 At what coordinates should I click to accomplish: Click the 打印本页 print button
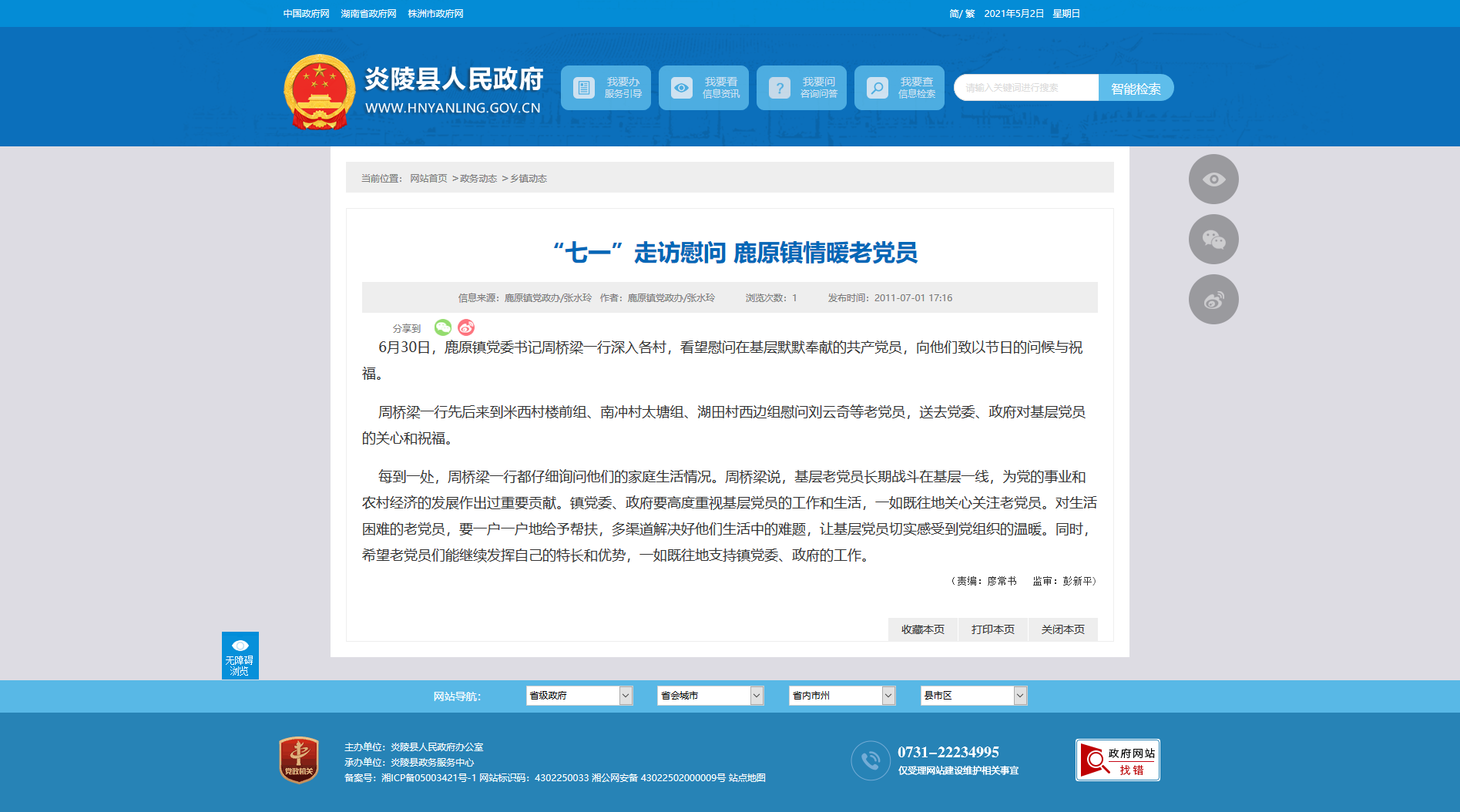tap(993, 629)
